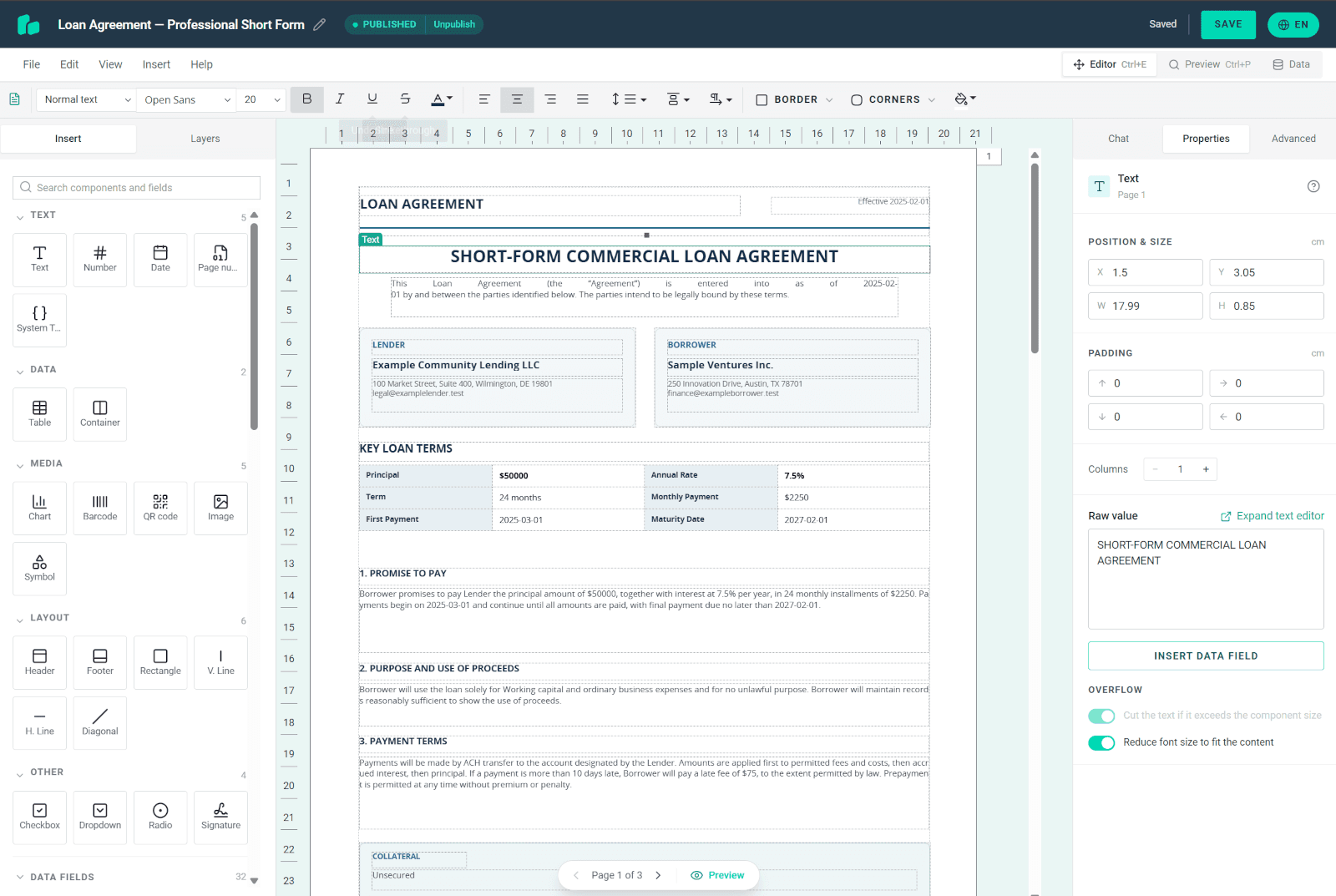Viewport: 1336px width, 896px height.
Task: Center align the text
Action: coord(517,99)
